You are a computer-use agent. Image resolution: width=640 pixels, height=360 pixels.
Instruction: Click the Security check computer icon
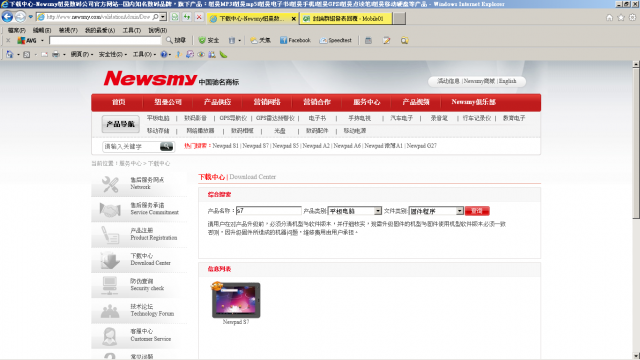click(110, 286)
